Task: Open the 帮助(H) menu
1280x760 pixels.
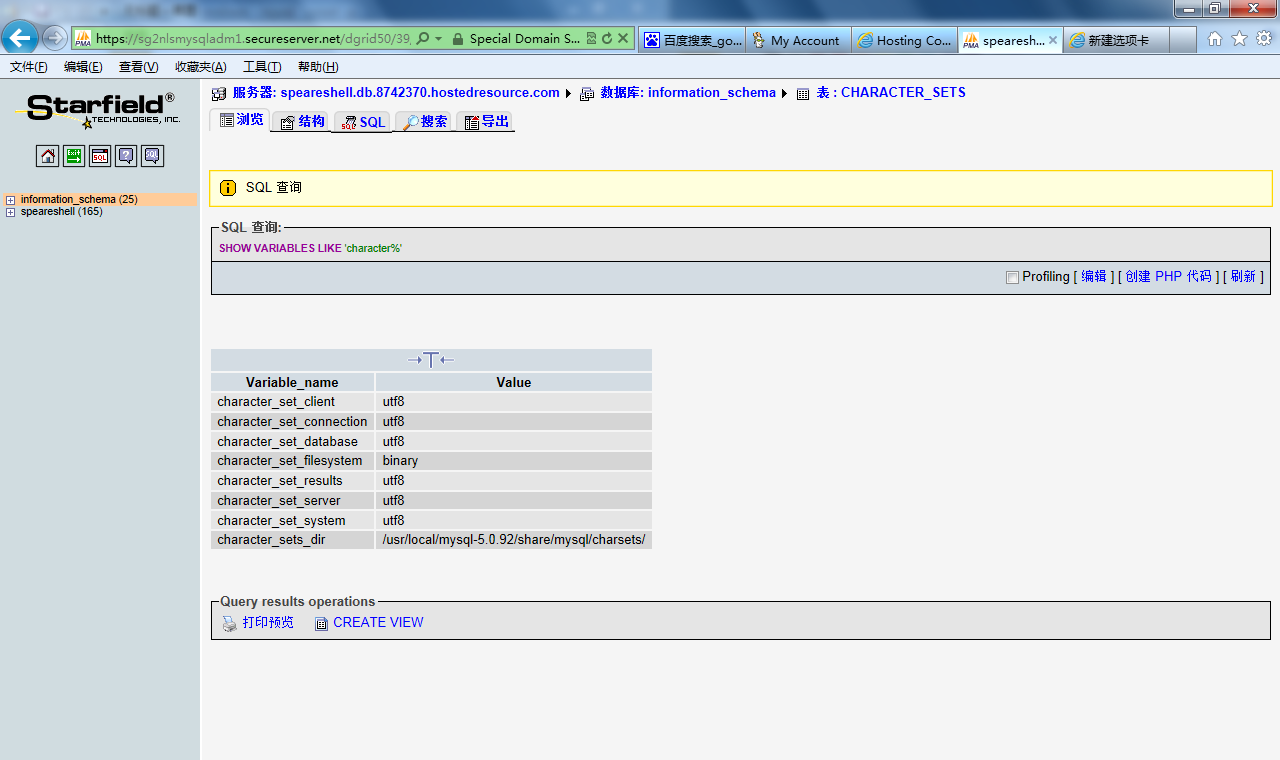Action: (x=318, y=67)
